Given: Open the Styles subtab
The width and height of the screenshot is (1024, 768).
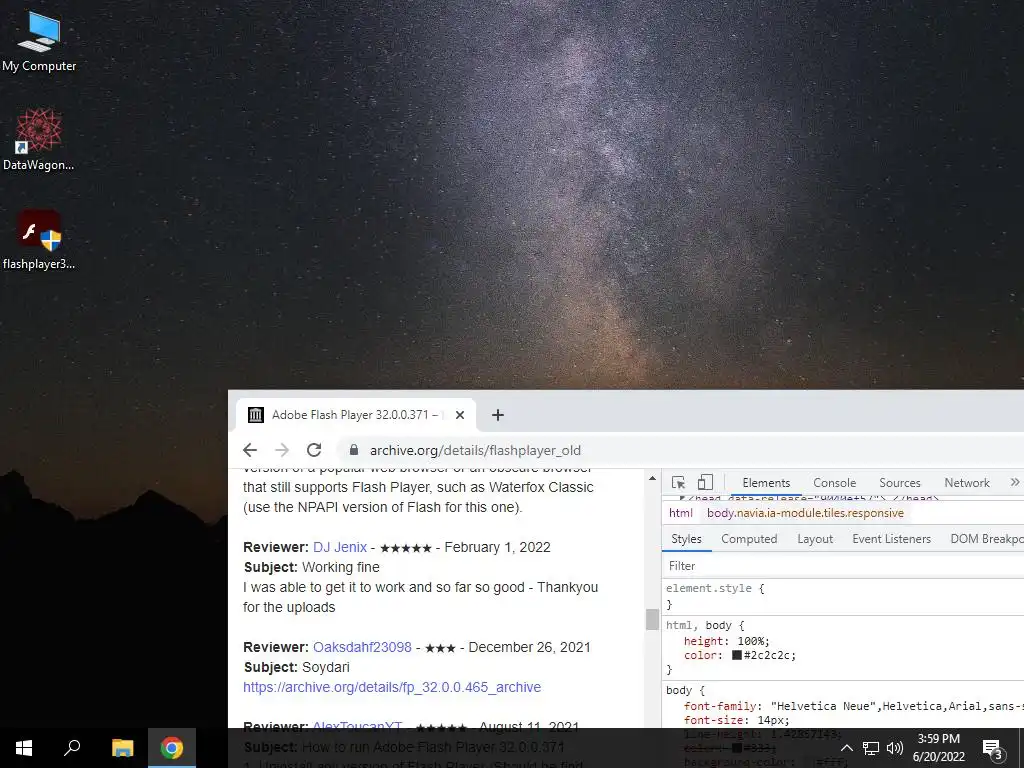Looking at the screenshot, I should [686, 539].
